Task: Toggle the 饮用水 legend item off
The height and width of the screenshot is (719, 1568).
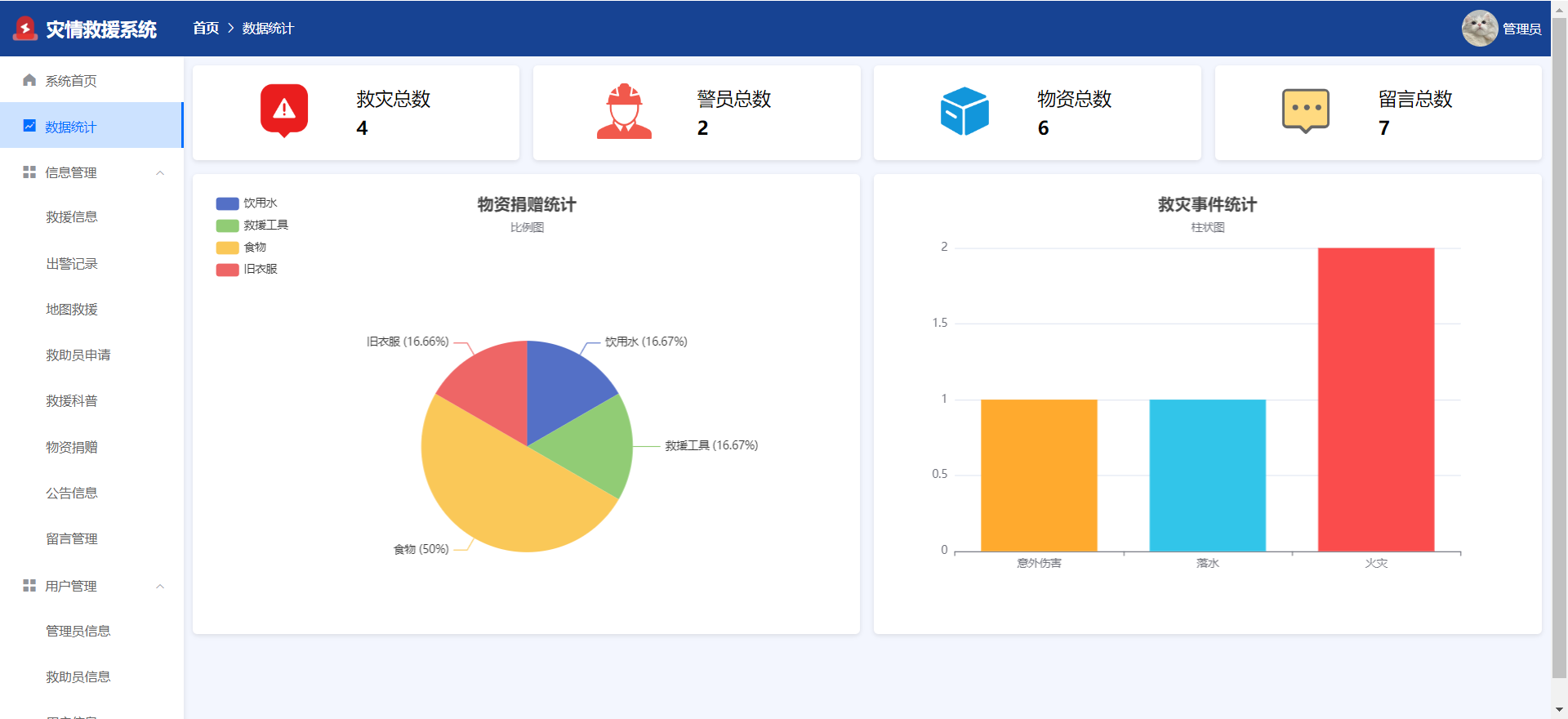Action: pyautogui.click(x=247, y=203)
